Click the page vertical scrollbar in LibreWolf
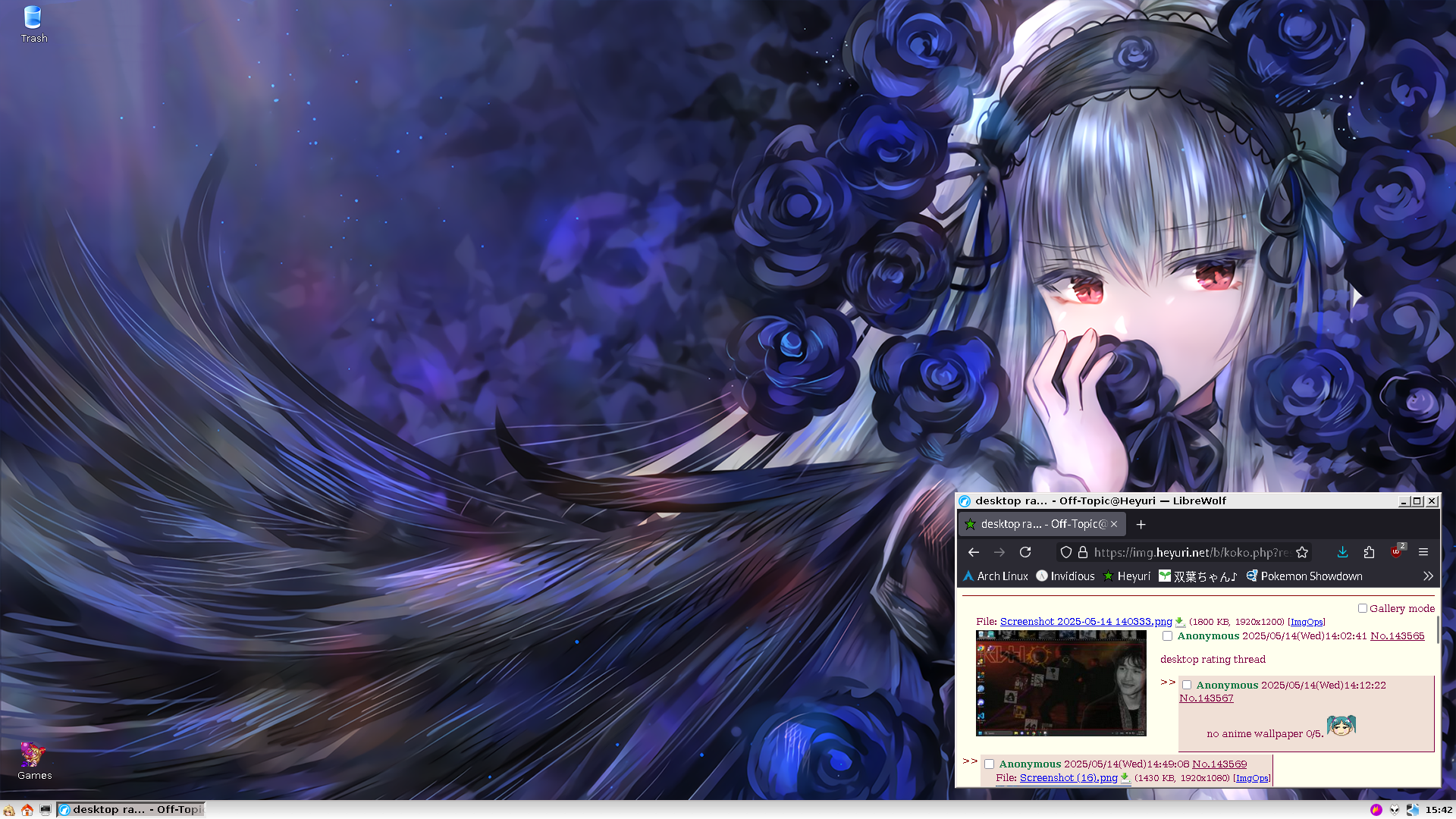The height and width of the screenshot is (819, 1456). point(1437,630)
